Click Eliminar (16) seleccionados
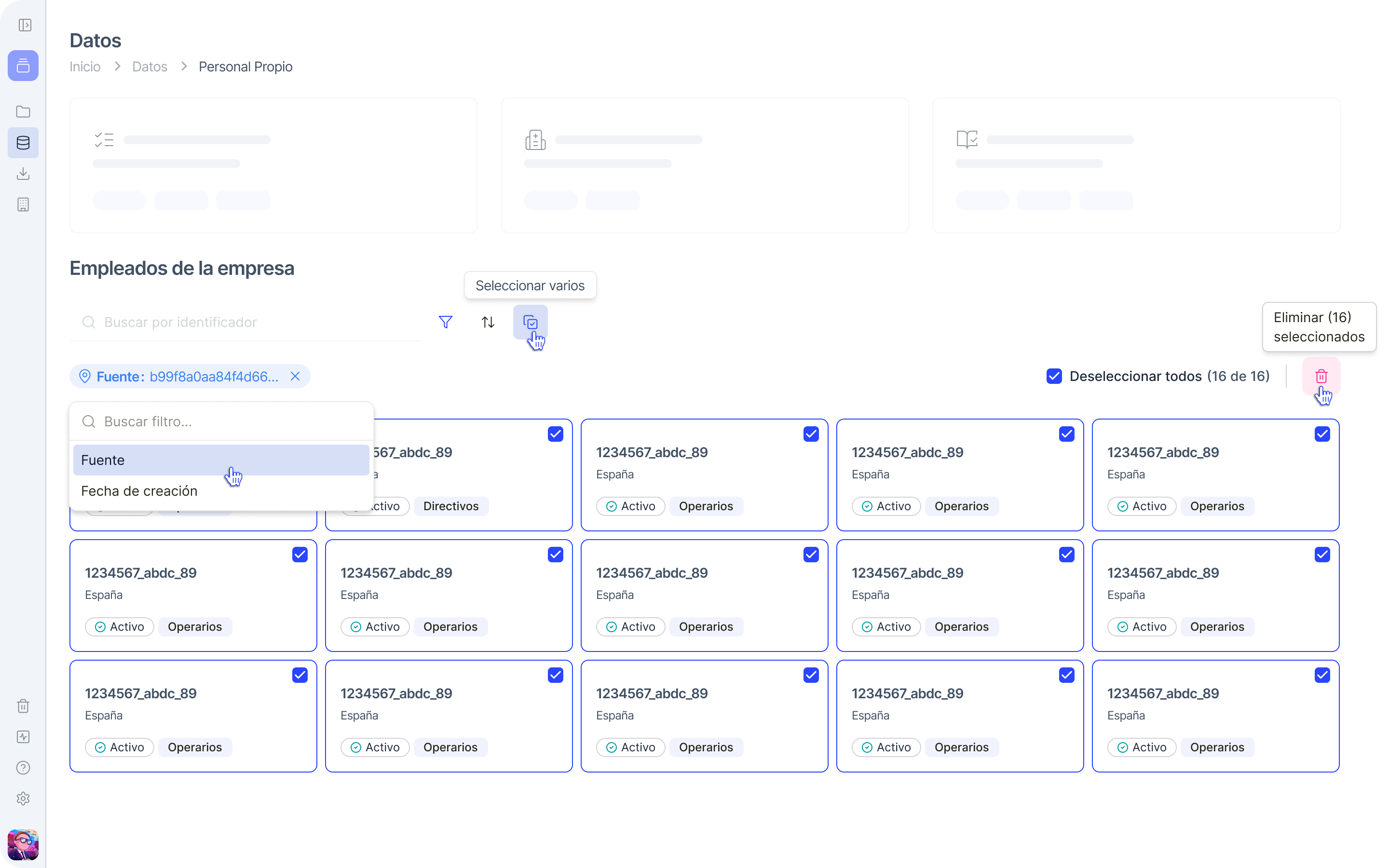 (x=1319, y=326)
